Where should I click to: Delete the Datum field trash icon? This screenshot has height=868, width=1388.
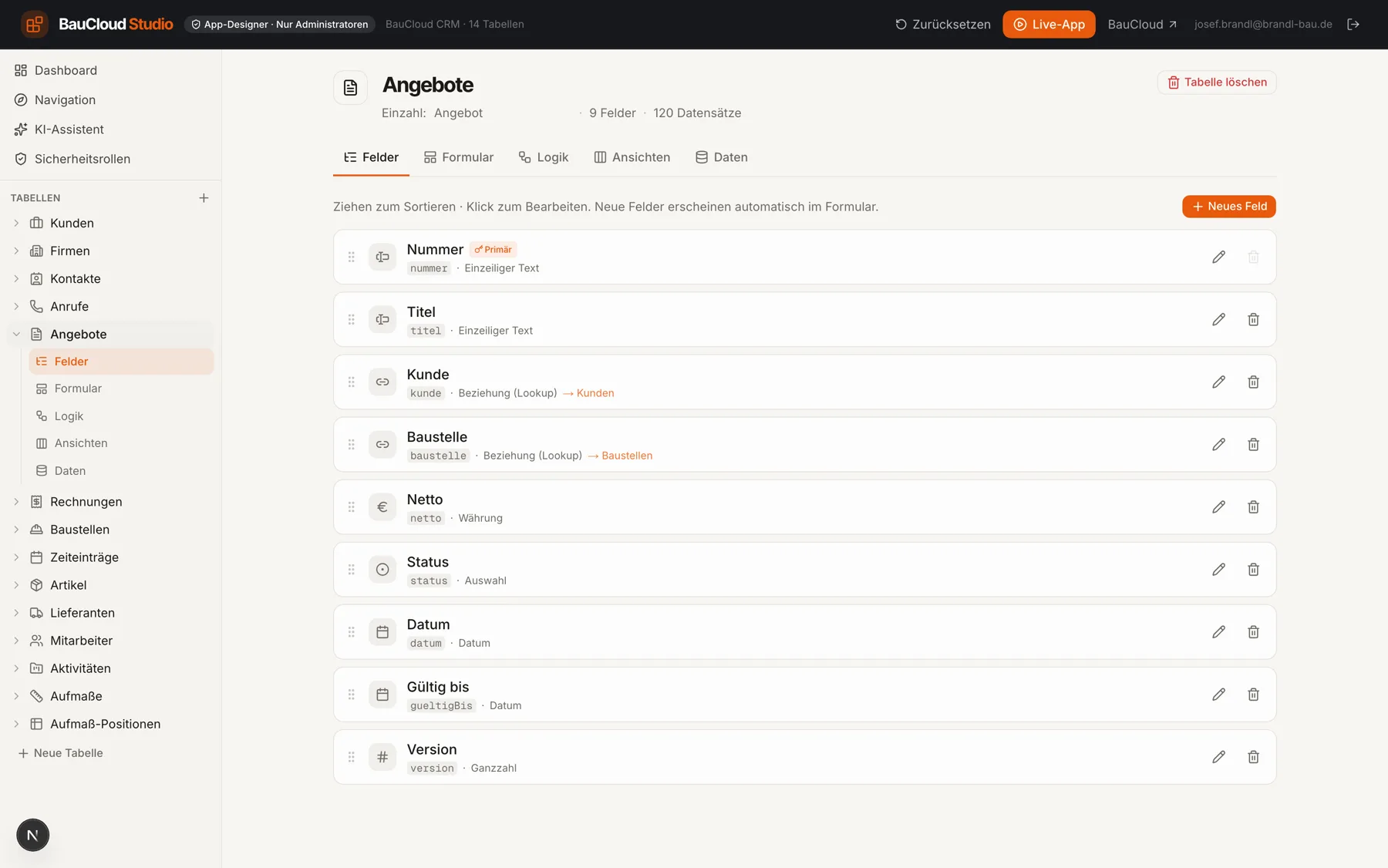pos(1254,631)
